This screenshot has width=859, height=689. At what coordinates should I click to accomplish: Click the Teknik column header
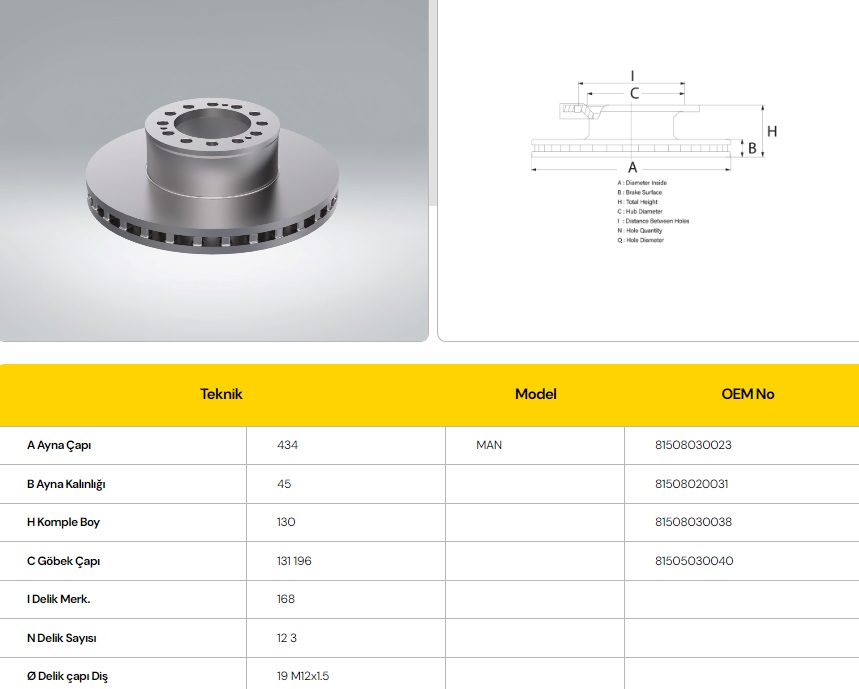[221, 394]
